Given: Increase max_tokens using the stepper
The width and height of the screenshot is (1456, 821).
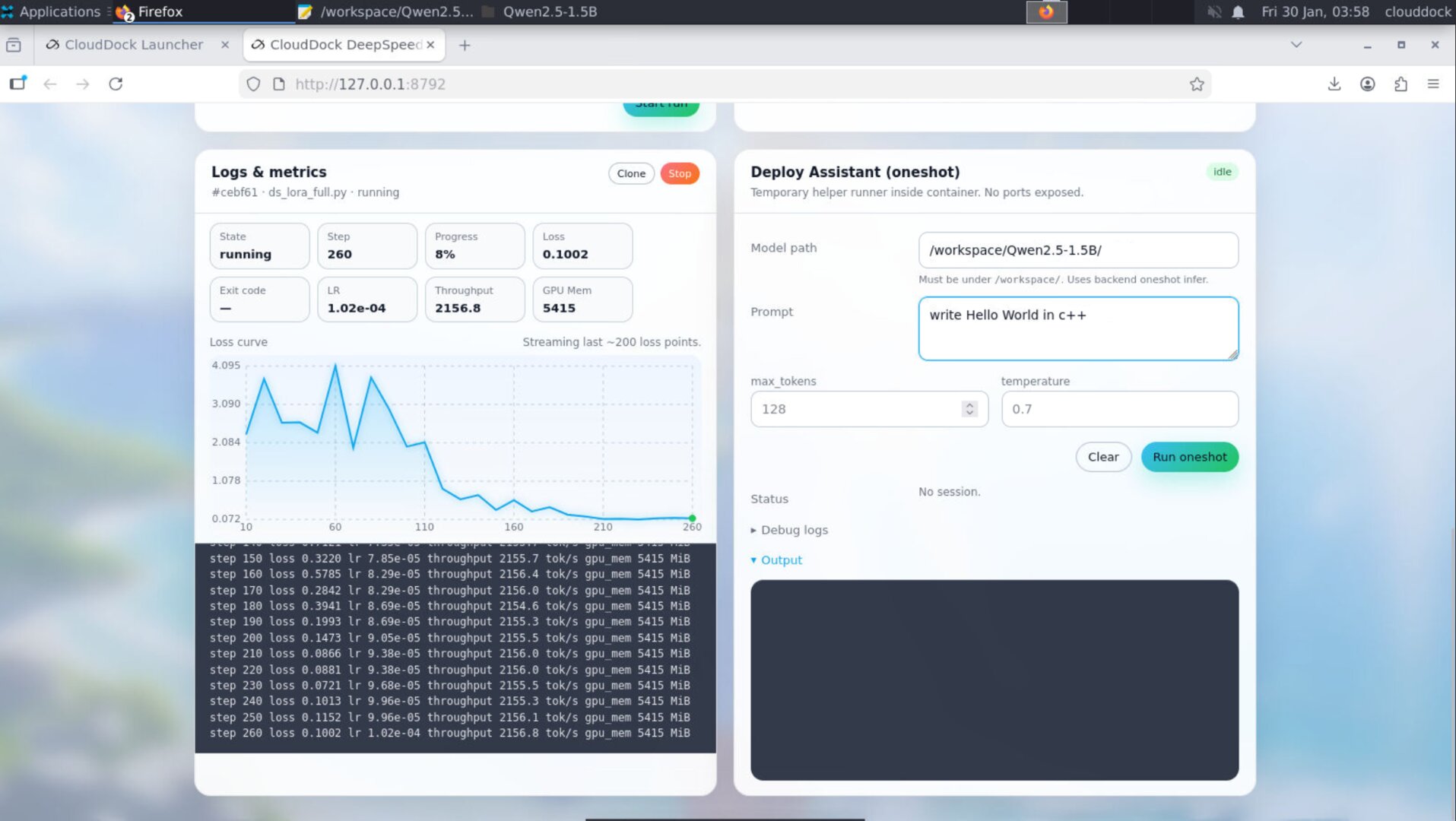Looking at the screenshot, I should (969, 404).
